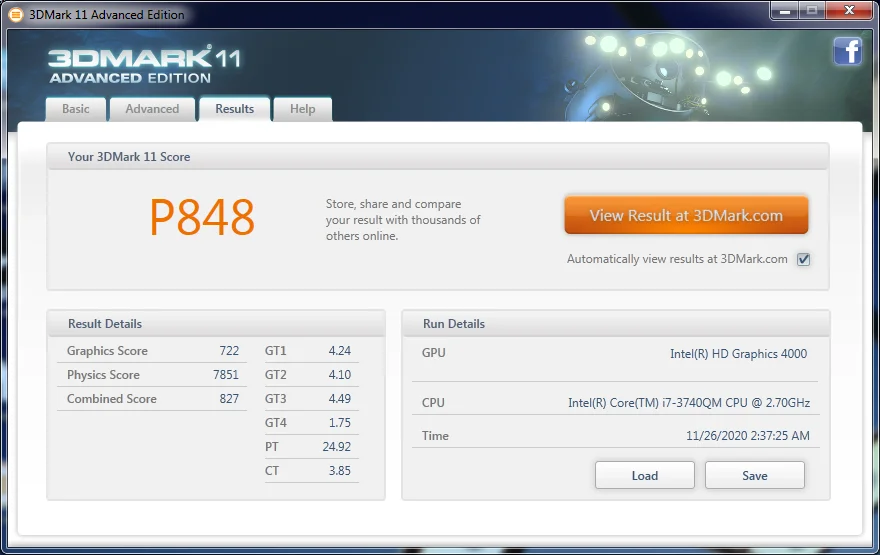
Task: Click the Your 3DMark 11 Score heading
Action: coord(129,157)
